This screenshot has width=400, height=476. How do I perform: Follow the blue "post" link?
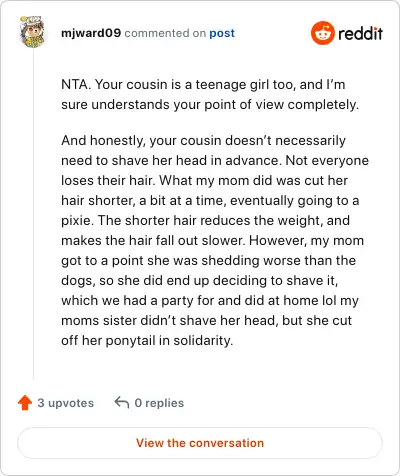(222, 33)
